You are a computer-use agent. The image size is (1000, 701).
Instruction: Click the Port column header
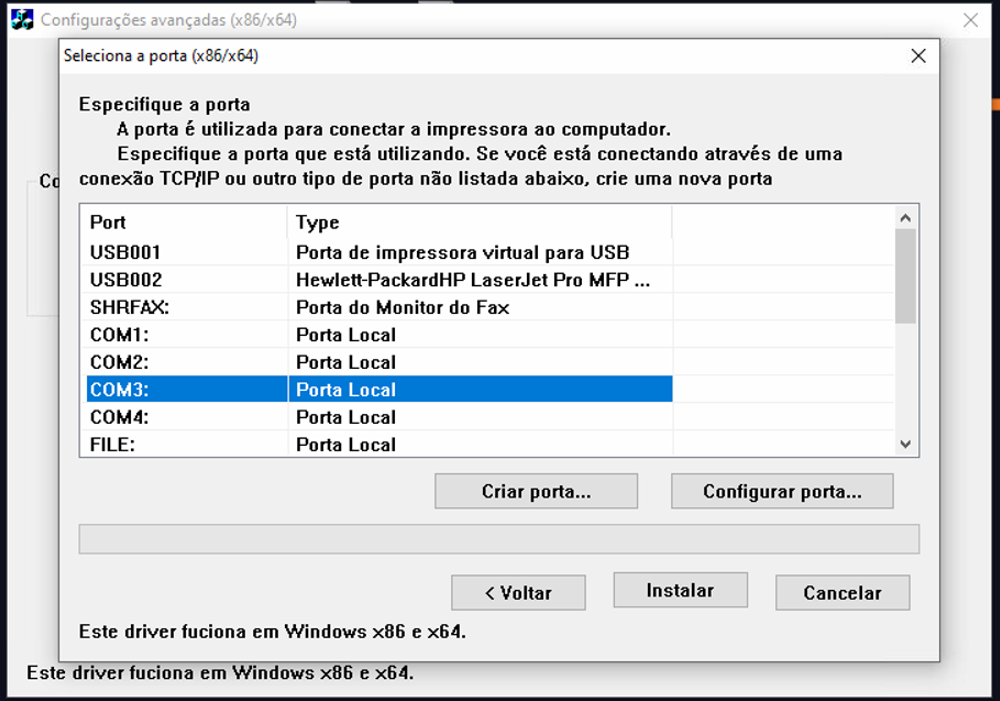[x=185, y=222]
